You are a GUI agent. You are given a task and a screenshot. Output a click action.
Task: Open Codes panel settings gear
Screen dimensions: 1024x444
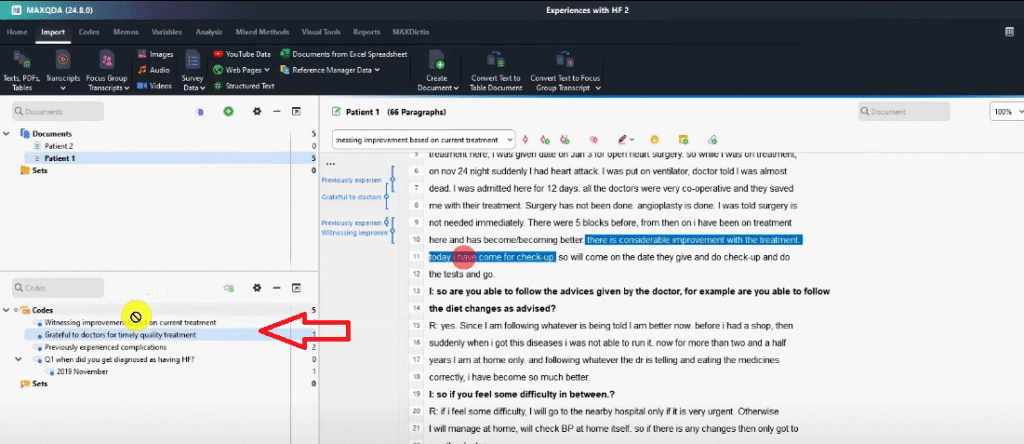pos(257,288)
